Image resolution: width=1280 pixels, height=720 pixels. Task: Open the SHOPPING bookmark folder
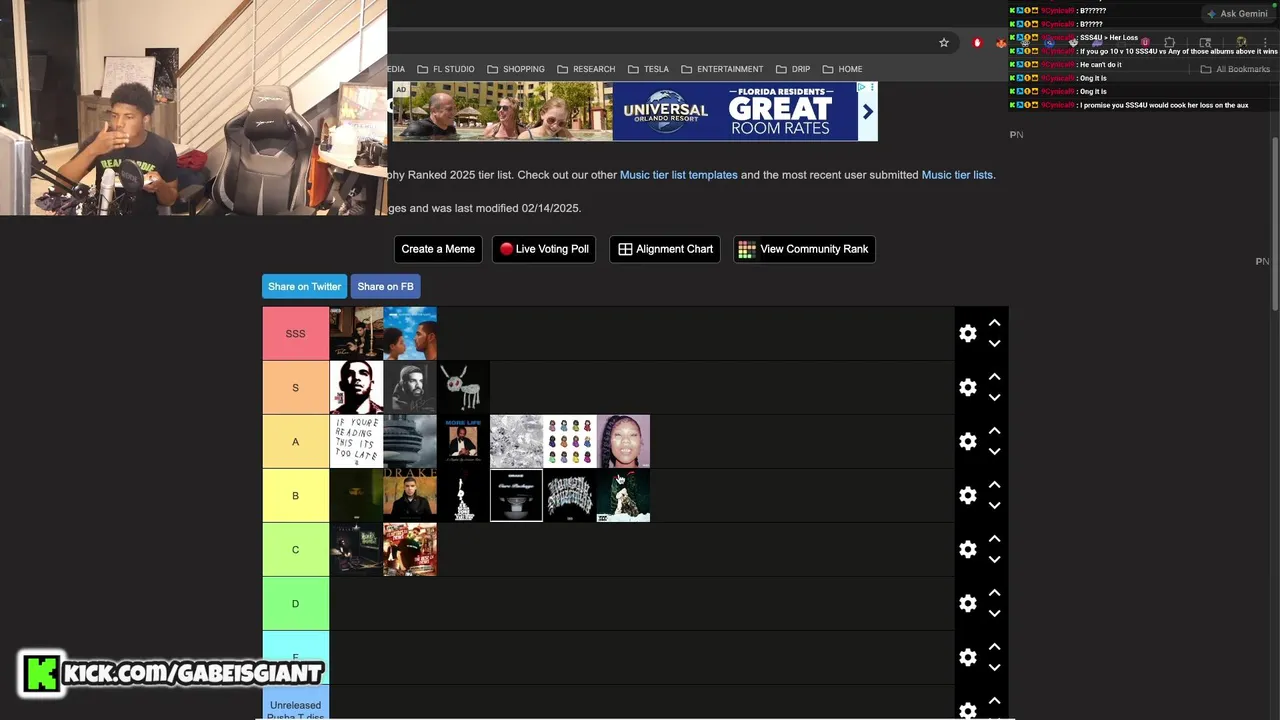tap(516, 69)
